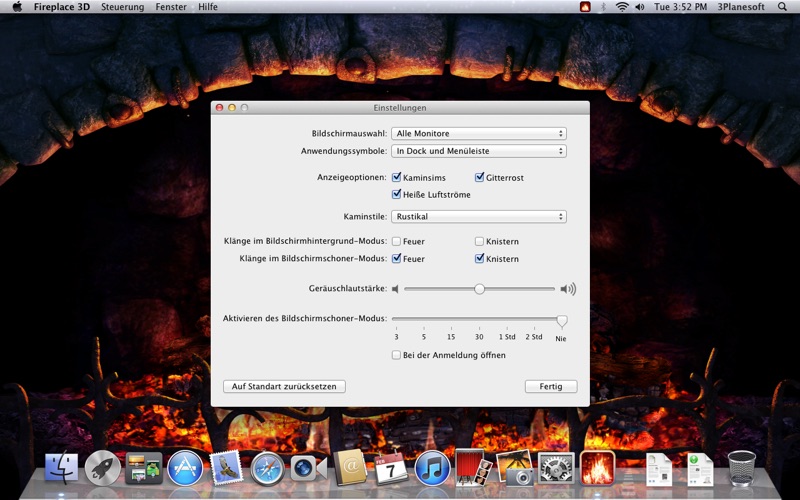Open the Apple menu

(17, 7)
